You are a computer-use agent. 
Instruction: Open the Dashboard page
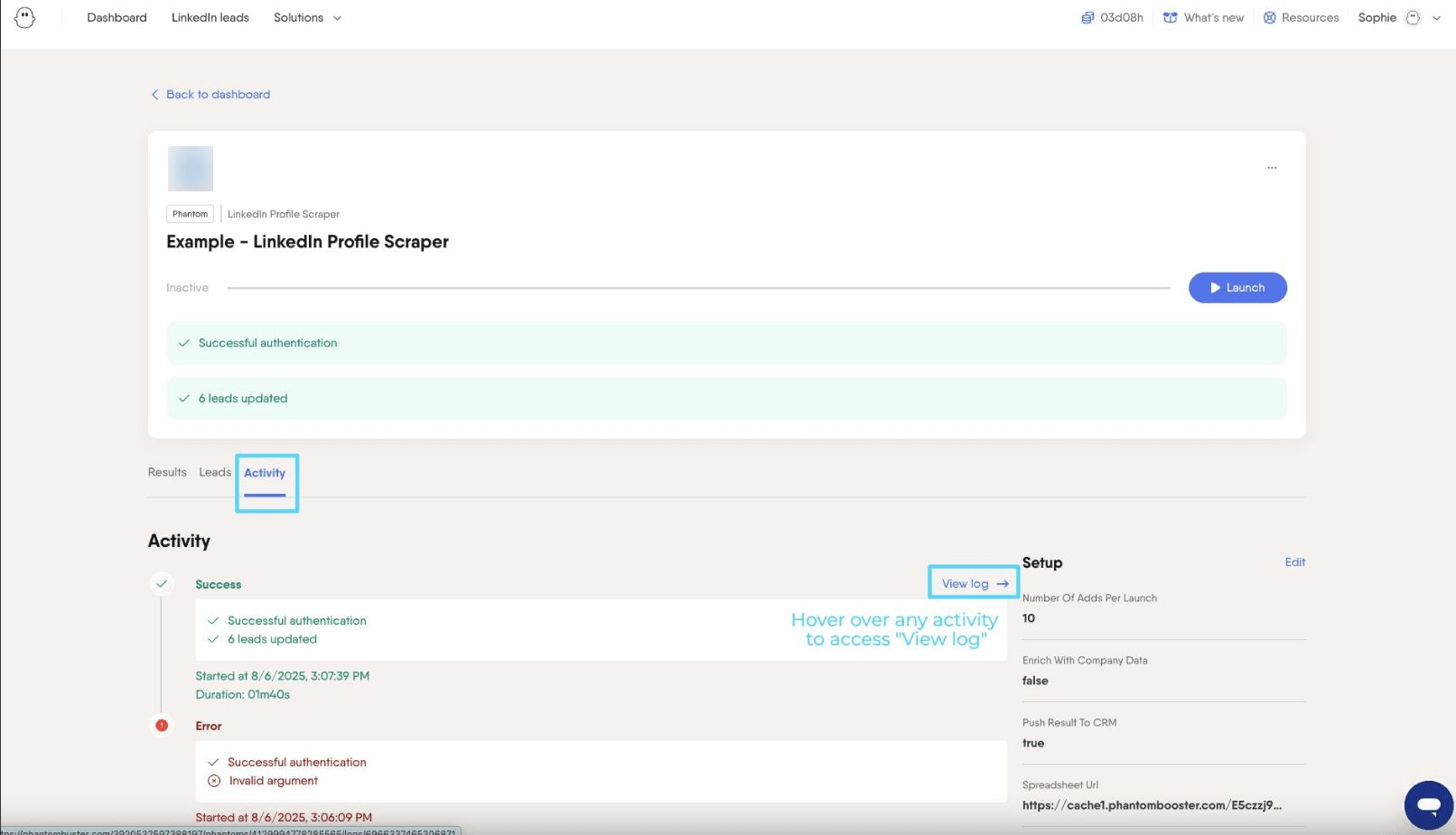(117, 18)
